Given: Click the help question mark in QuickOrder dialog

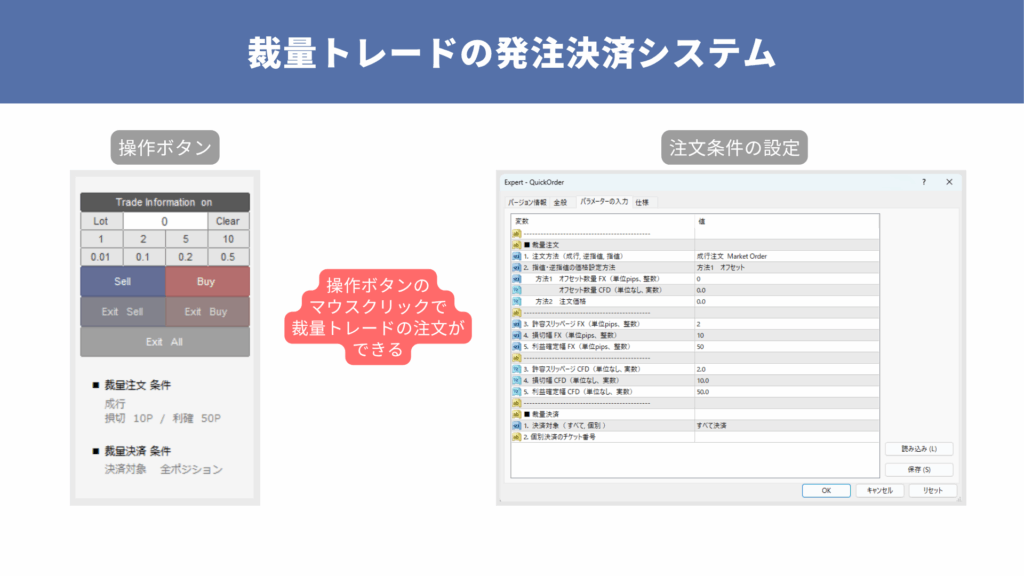Looking at the screenshot, I should [922, 183].
